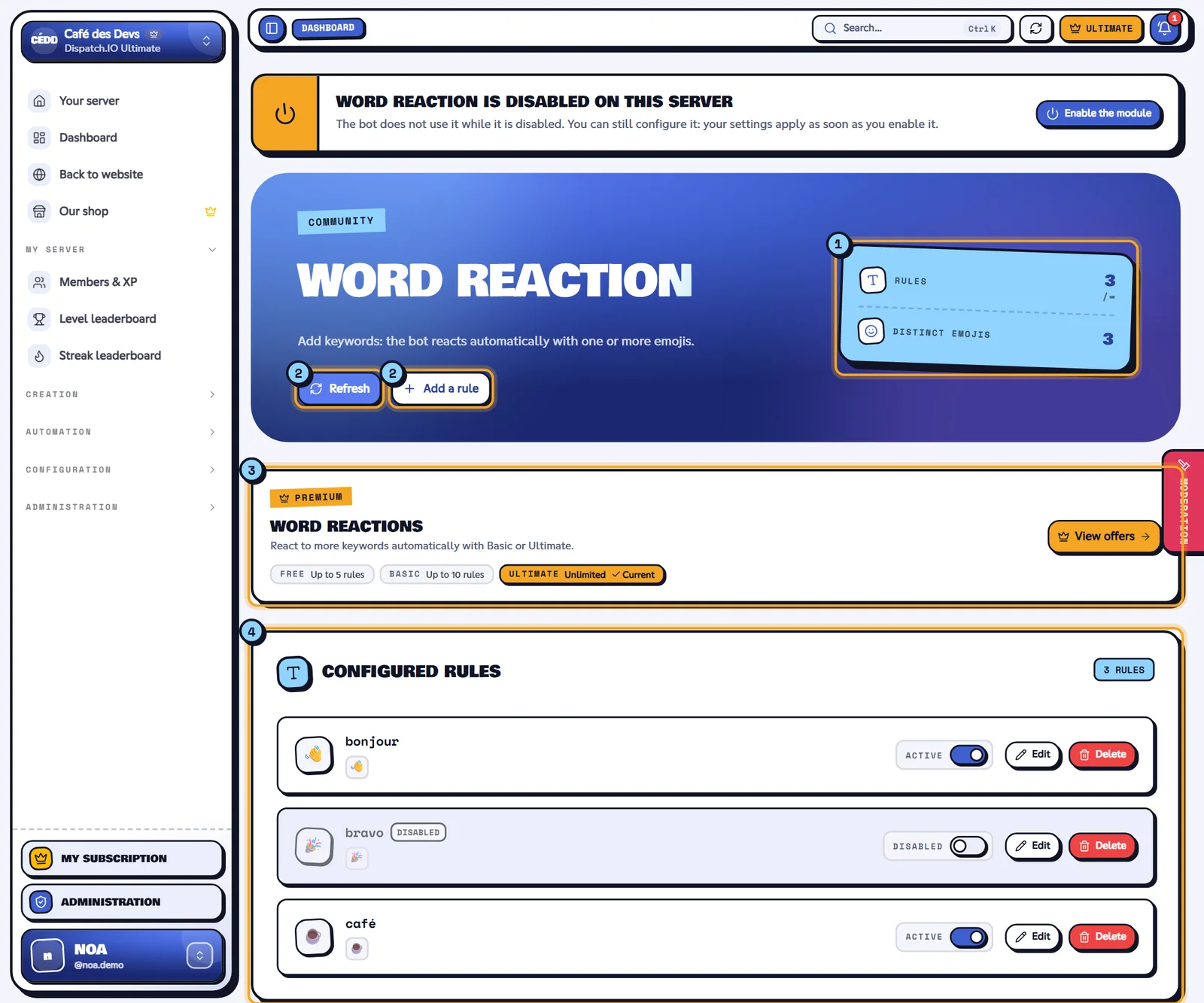
Task: Collapse the My Server section
Action: pyautogui.click(x=121, y=250)
